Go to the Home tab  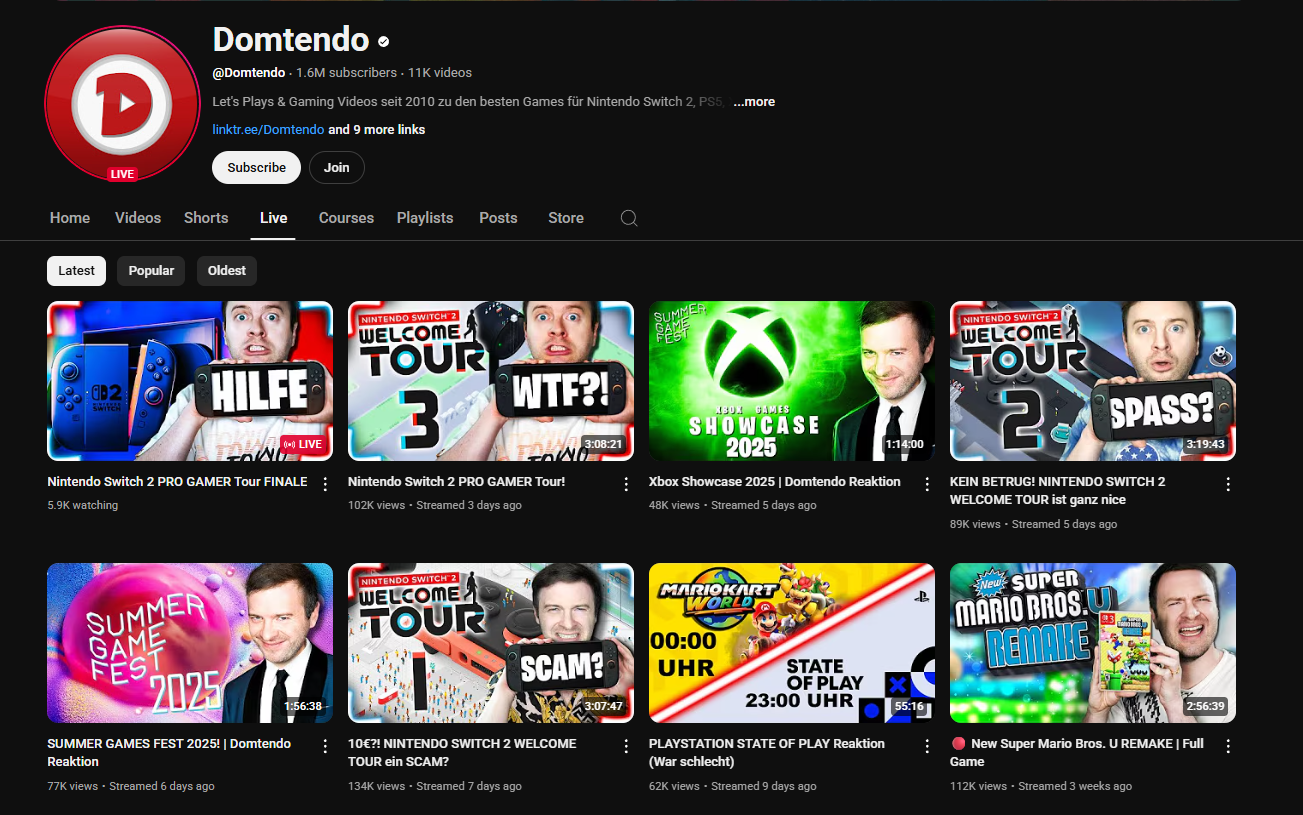coord(70,218)
